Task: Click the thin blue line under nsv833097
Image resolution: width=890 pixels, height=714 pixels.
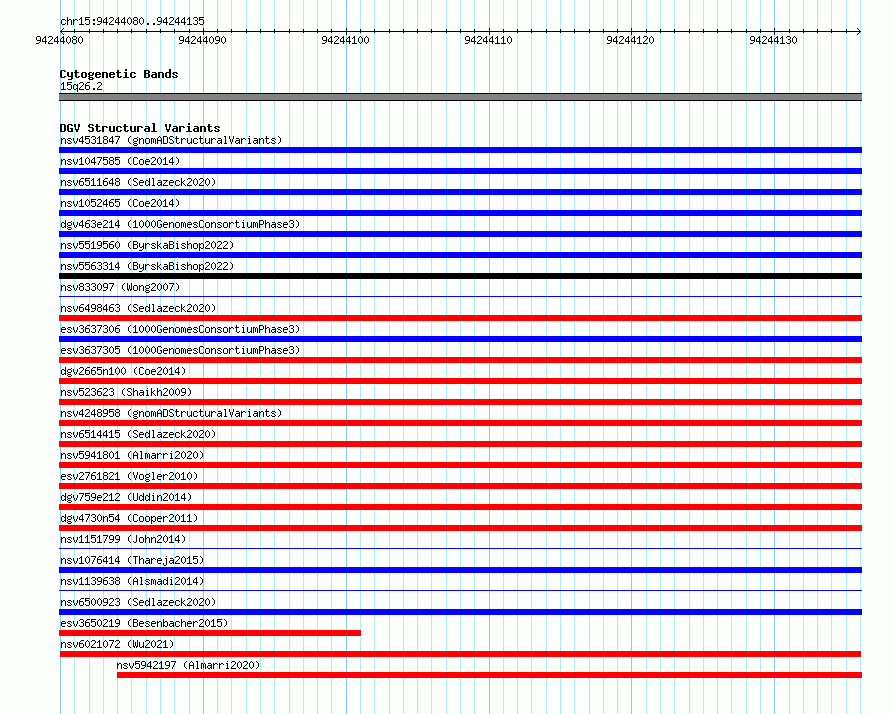Action: pos(460,296)
